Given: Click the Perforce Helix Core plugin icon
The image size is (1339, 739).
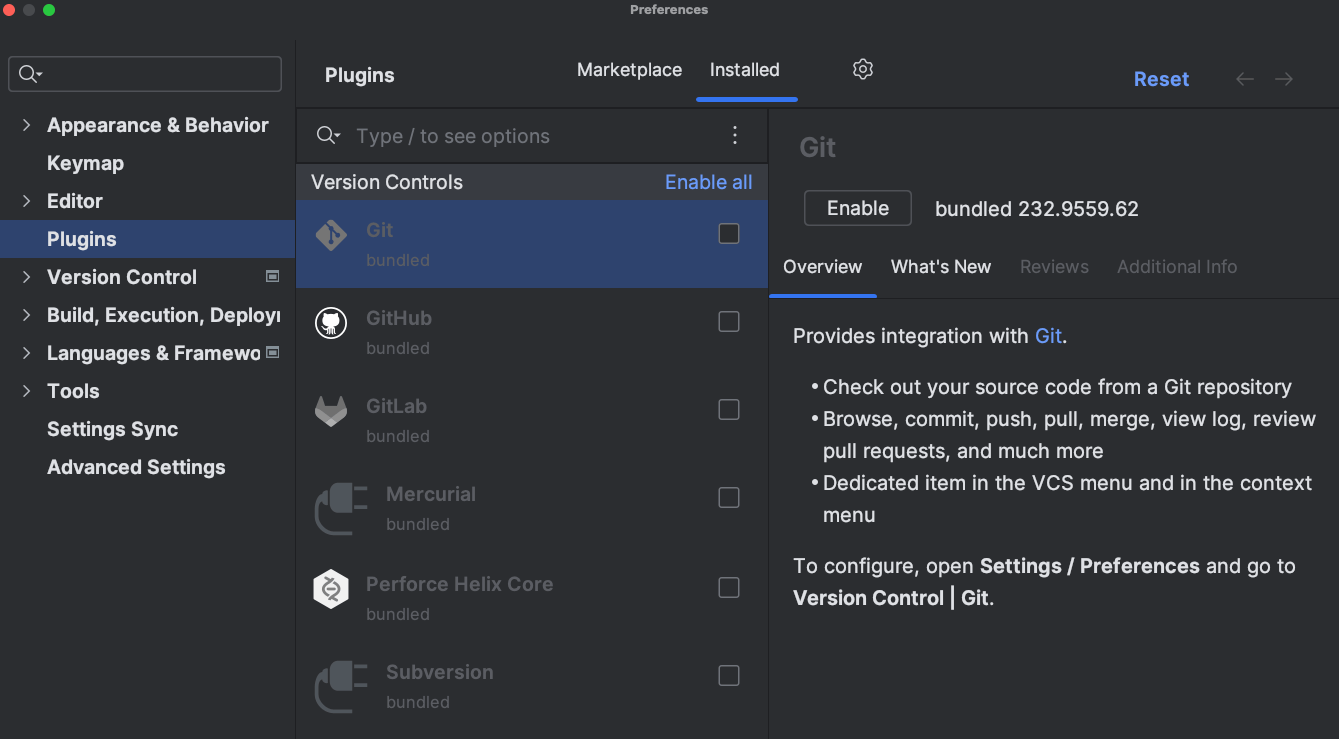Looking at the screenshot, I should [331, 589].
